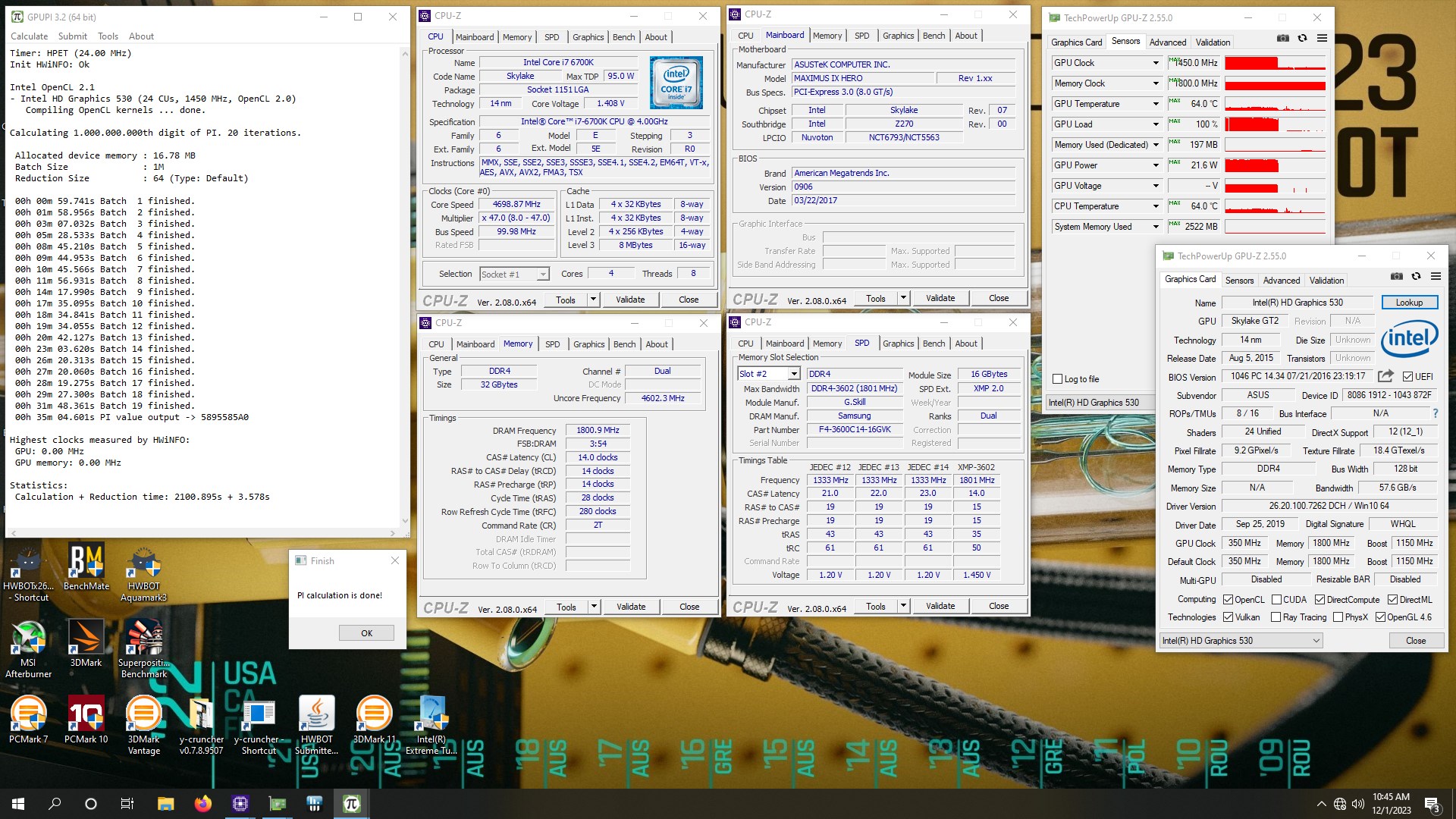Open Intel Extreme Tuning desktop icon
1456x819 pixels.
pyautogui.click(x=431, y=726)
